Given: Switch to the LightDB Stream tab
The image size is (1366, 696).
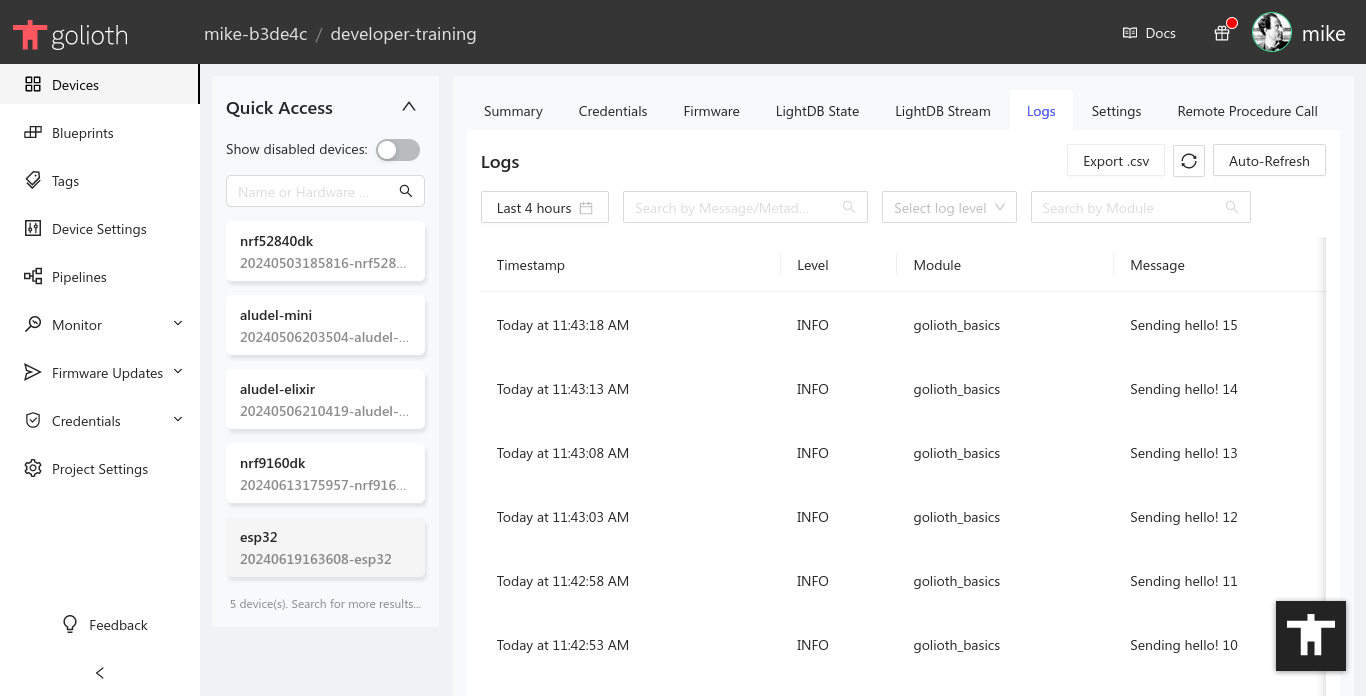Looking at the screenshot, I should click(x=942, y=111).
